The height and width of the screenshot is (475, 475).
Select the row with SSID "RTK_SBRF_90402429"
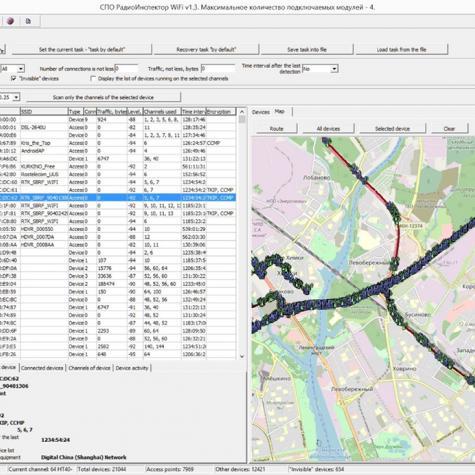118,213
